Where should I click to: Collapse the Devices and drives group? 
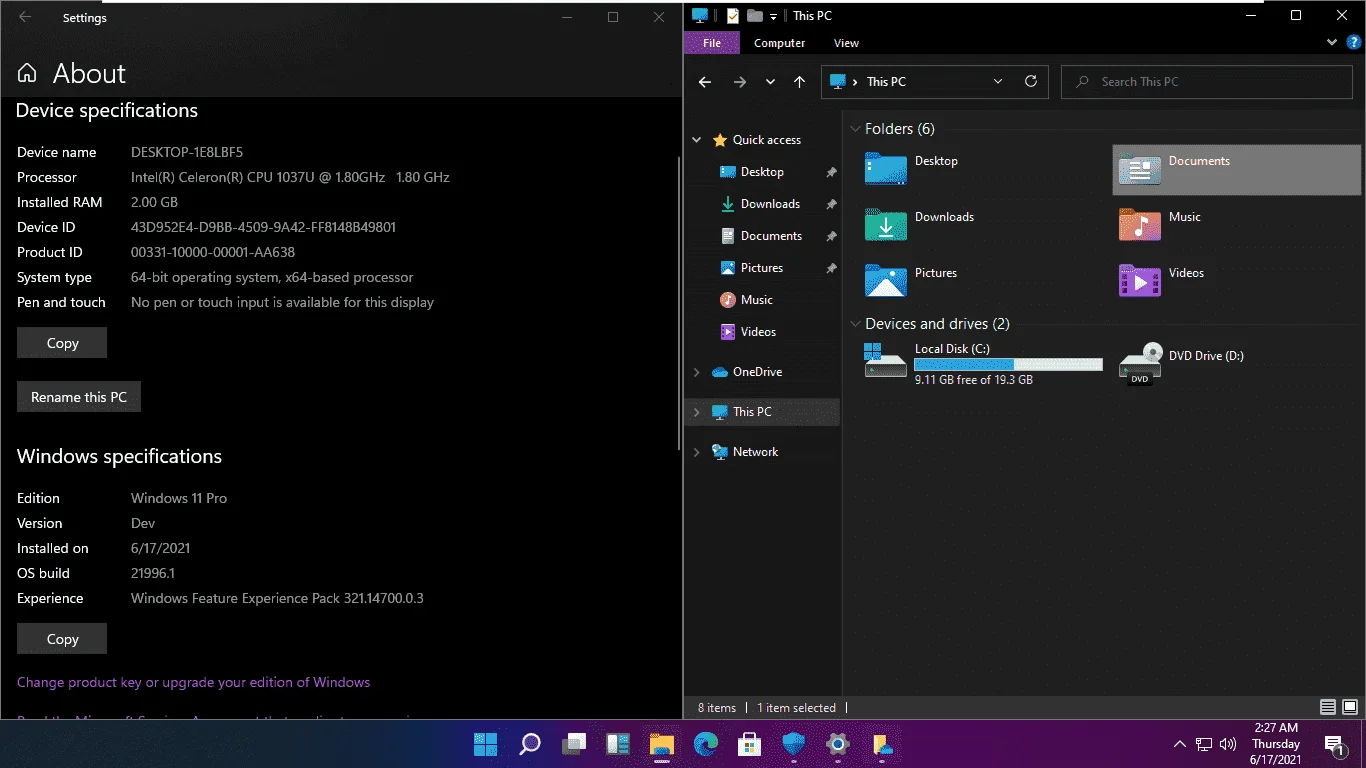pos(856,324)
